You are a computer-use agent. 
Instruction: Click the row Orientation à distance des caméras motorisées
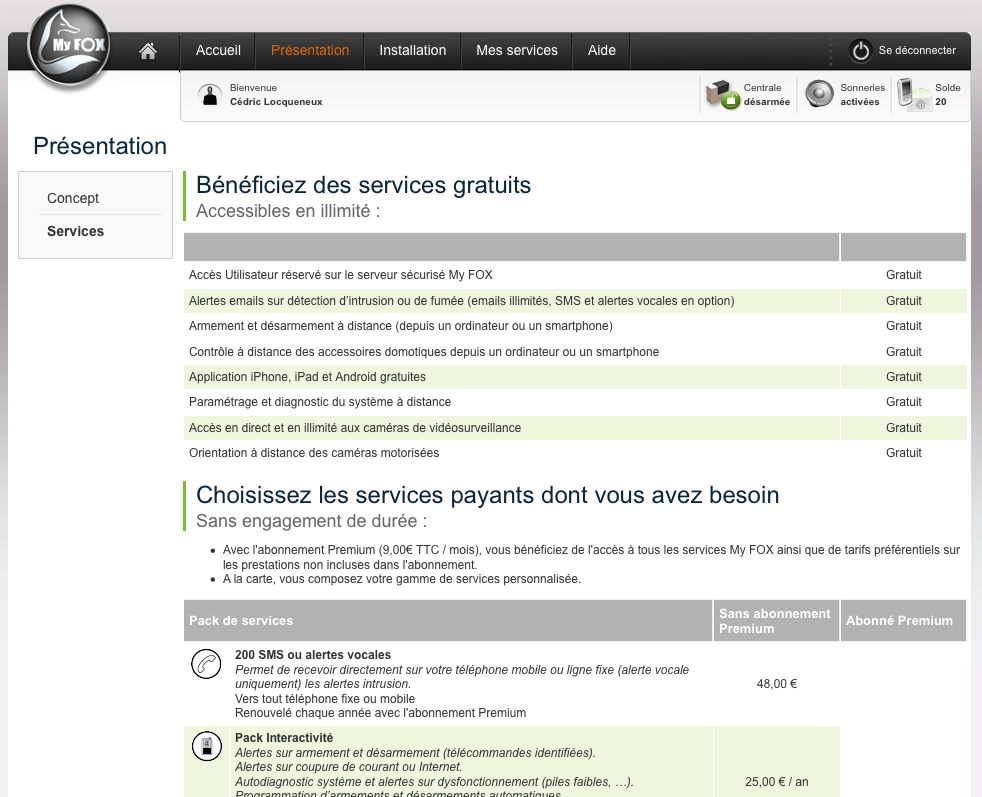coord(575,453)
